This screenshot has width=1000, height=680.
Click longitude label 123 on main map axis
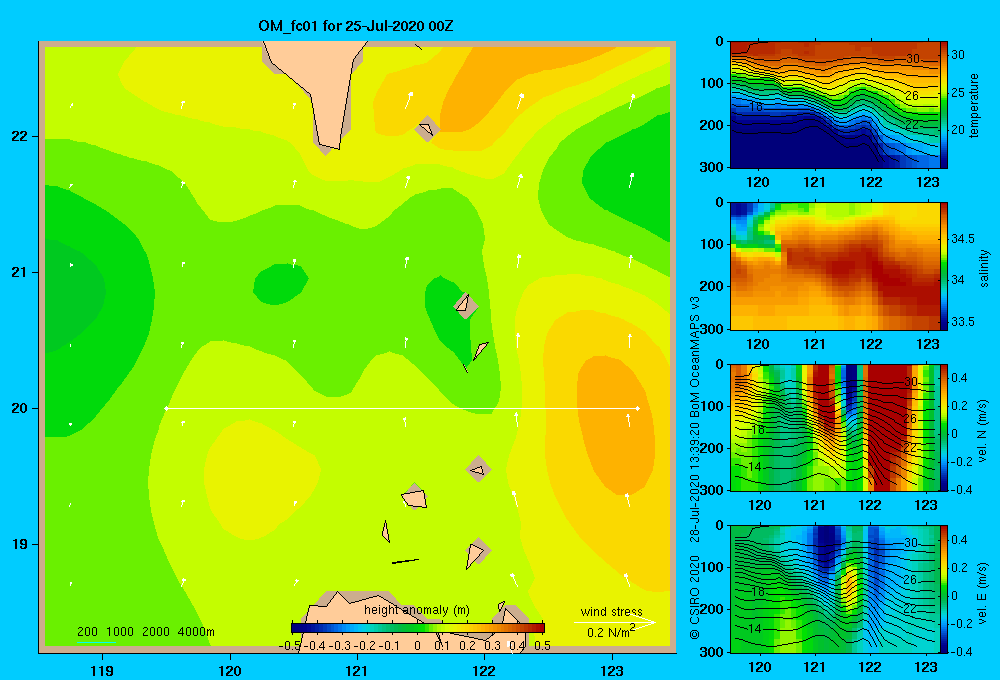point(612,670)
